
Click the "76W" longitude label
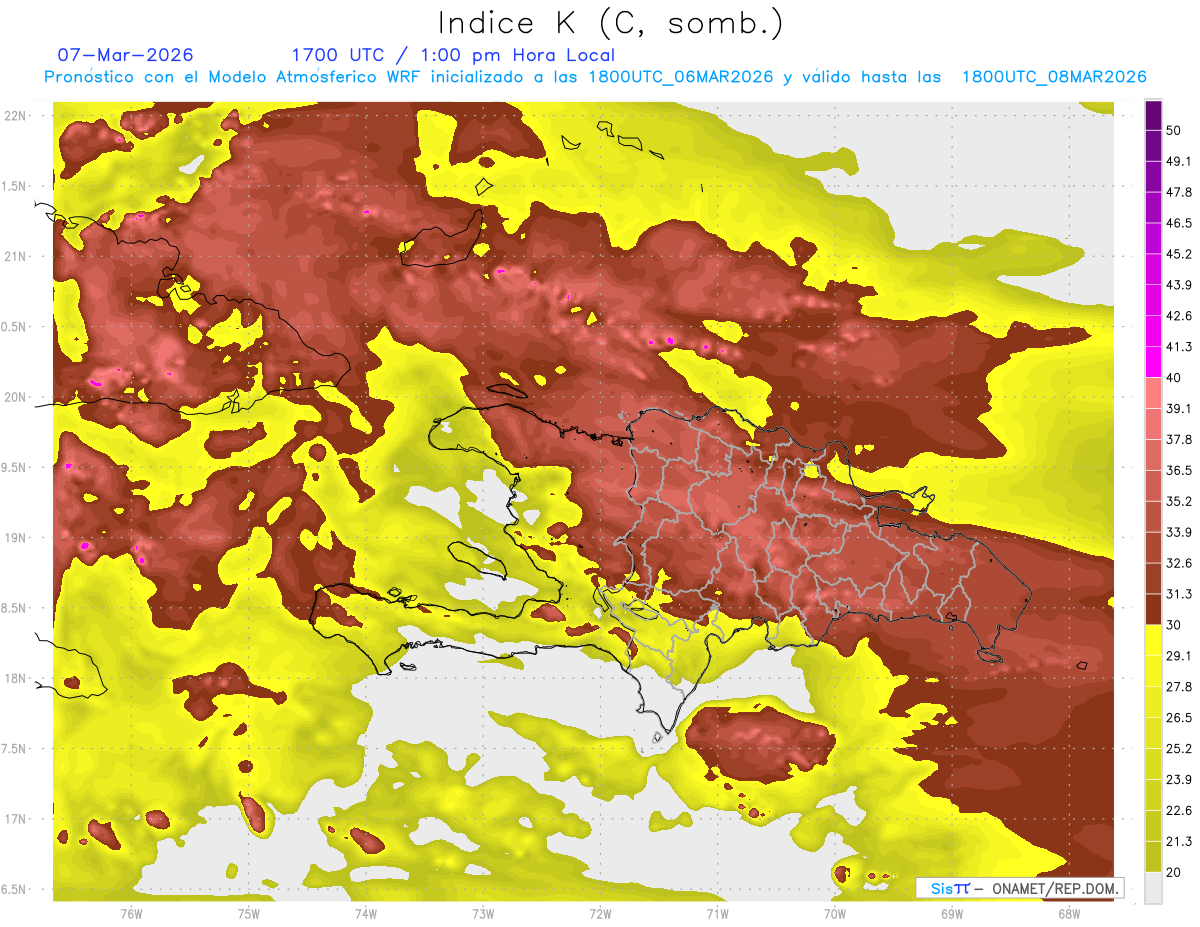(x=131, y=914)
